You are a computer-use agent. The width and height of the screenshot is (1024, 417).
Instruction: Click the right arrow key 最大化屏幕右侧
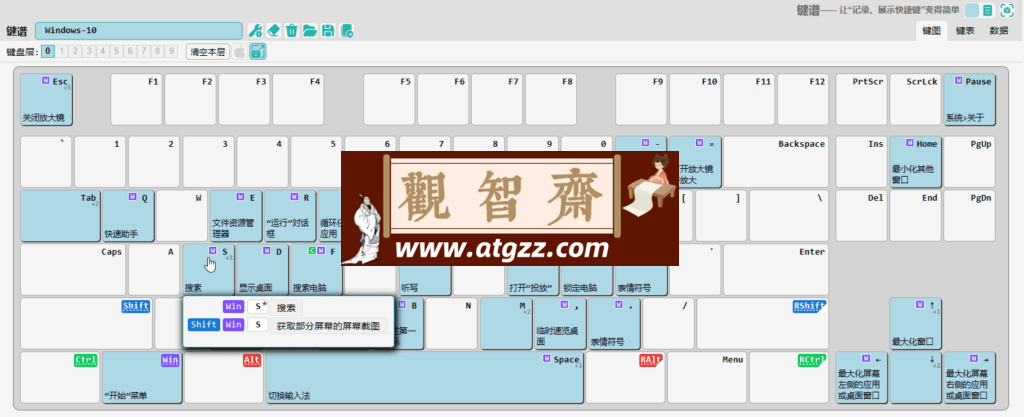click(x=970, y=378)
